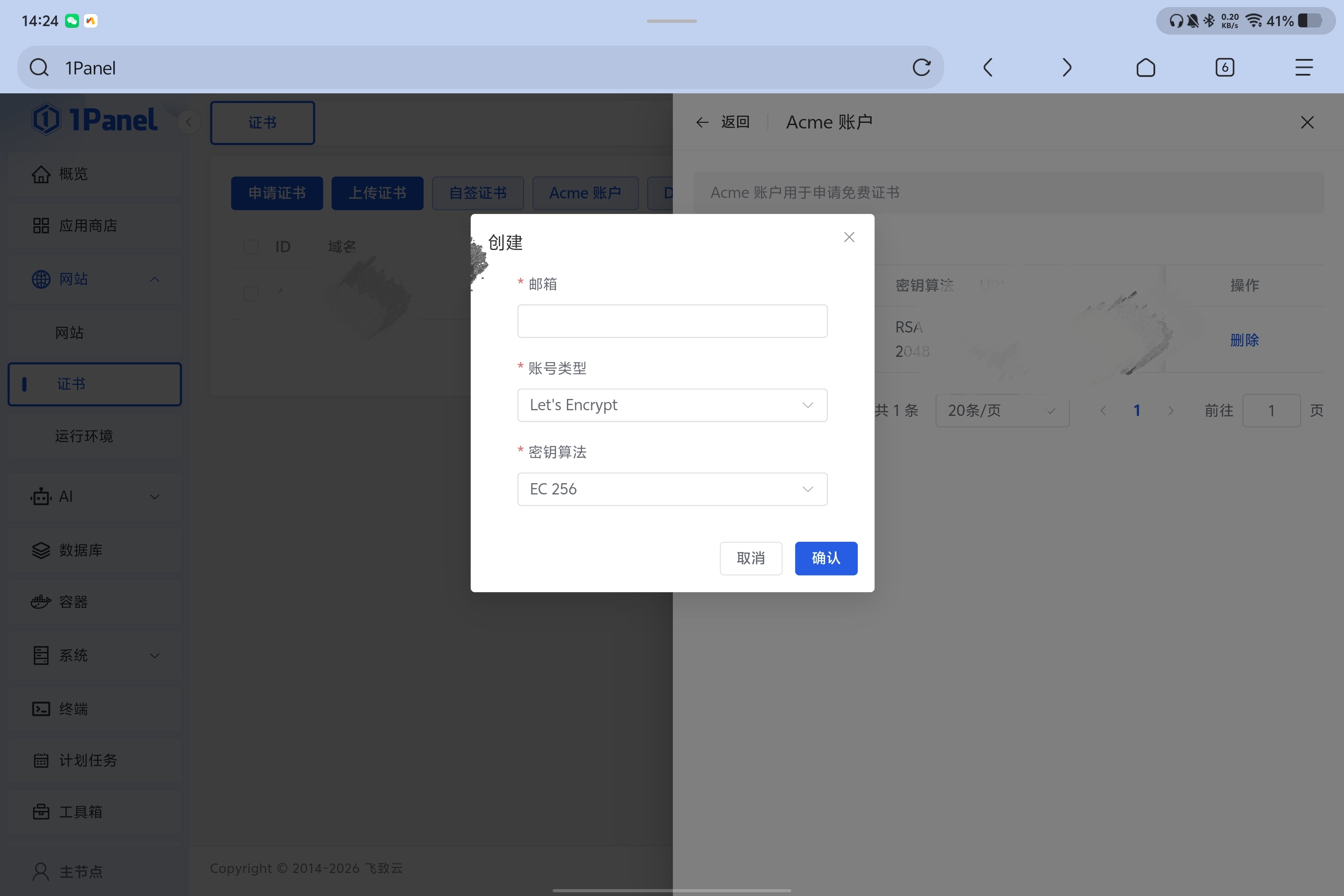Open the 账号类型 Let's Encrypt dropdown

click(x=672, y=405)
